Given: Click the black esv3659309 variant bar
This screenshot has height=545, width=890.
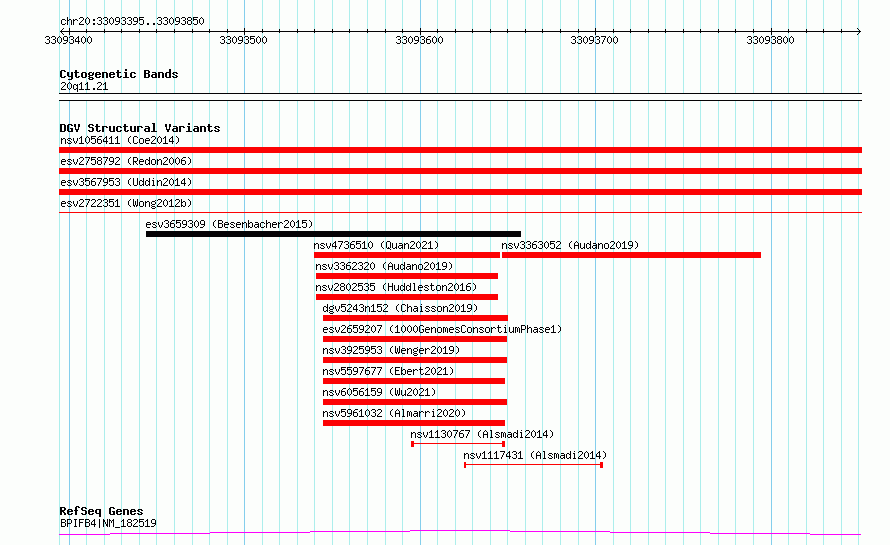Looking at the screenshot, I should (x=333, y=234).
